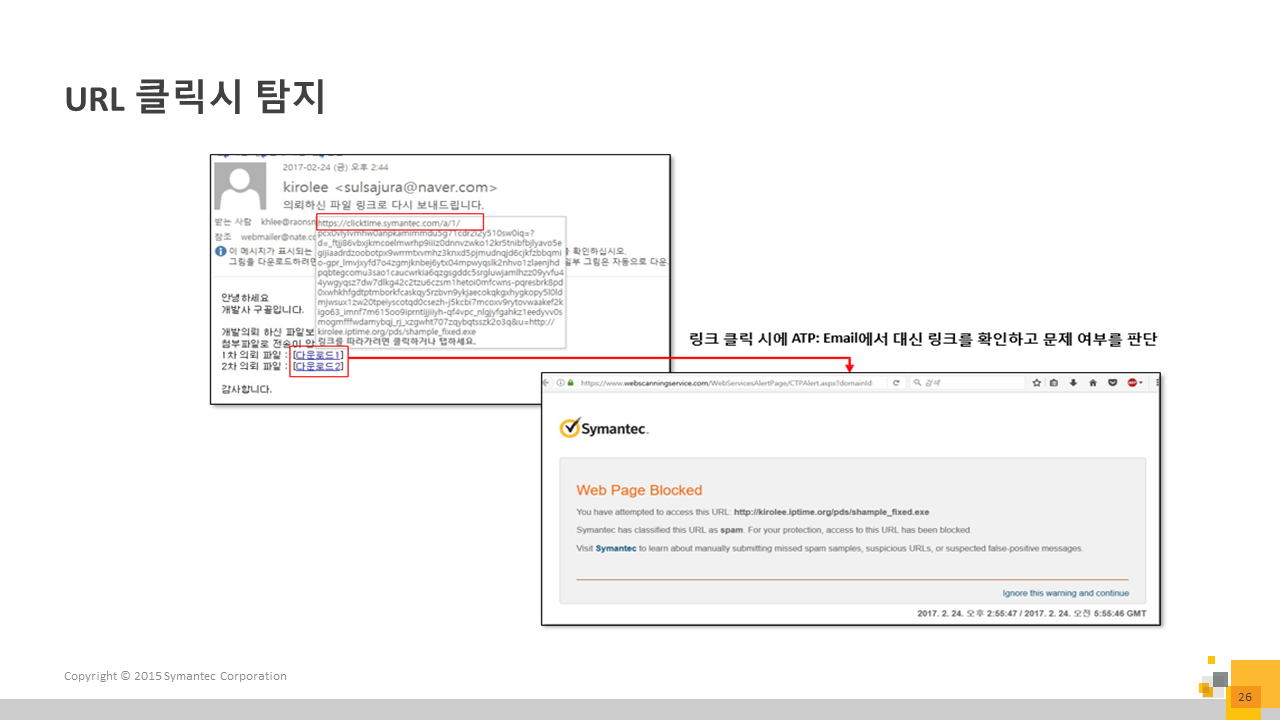The width and height of the screenshot is (1280, 720).
Task: Click the sender's gray avatar picture
Action: [242, 187]
